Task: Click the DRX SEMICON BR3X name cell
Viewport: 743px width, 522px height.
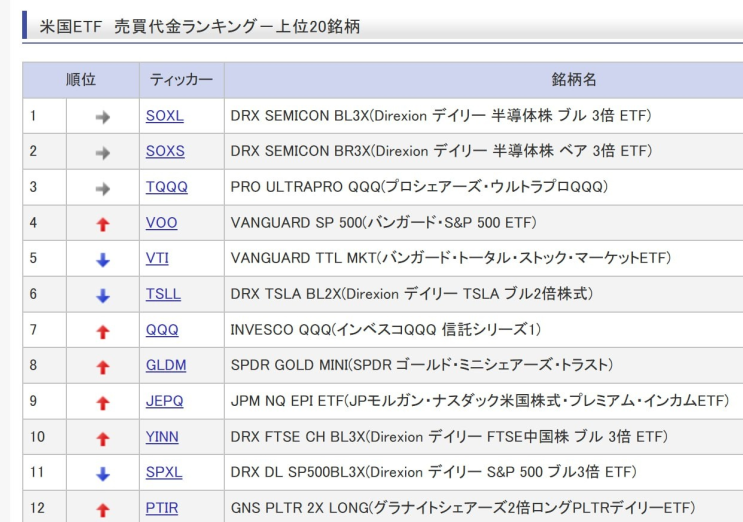Action: (484, 151)
